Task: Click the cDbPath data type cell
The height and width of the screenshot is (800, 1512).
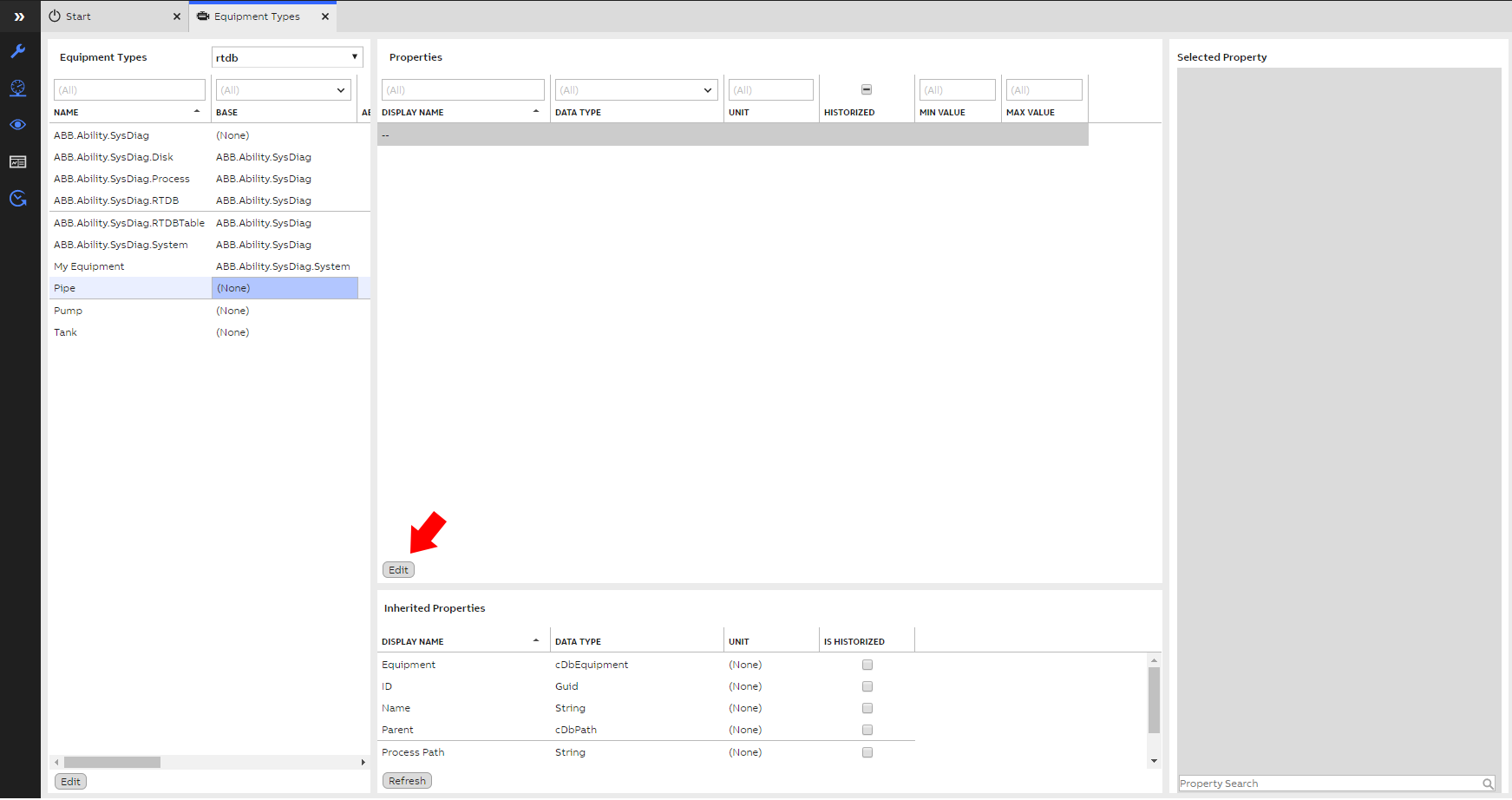Action: [x=576, y=730]
